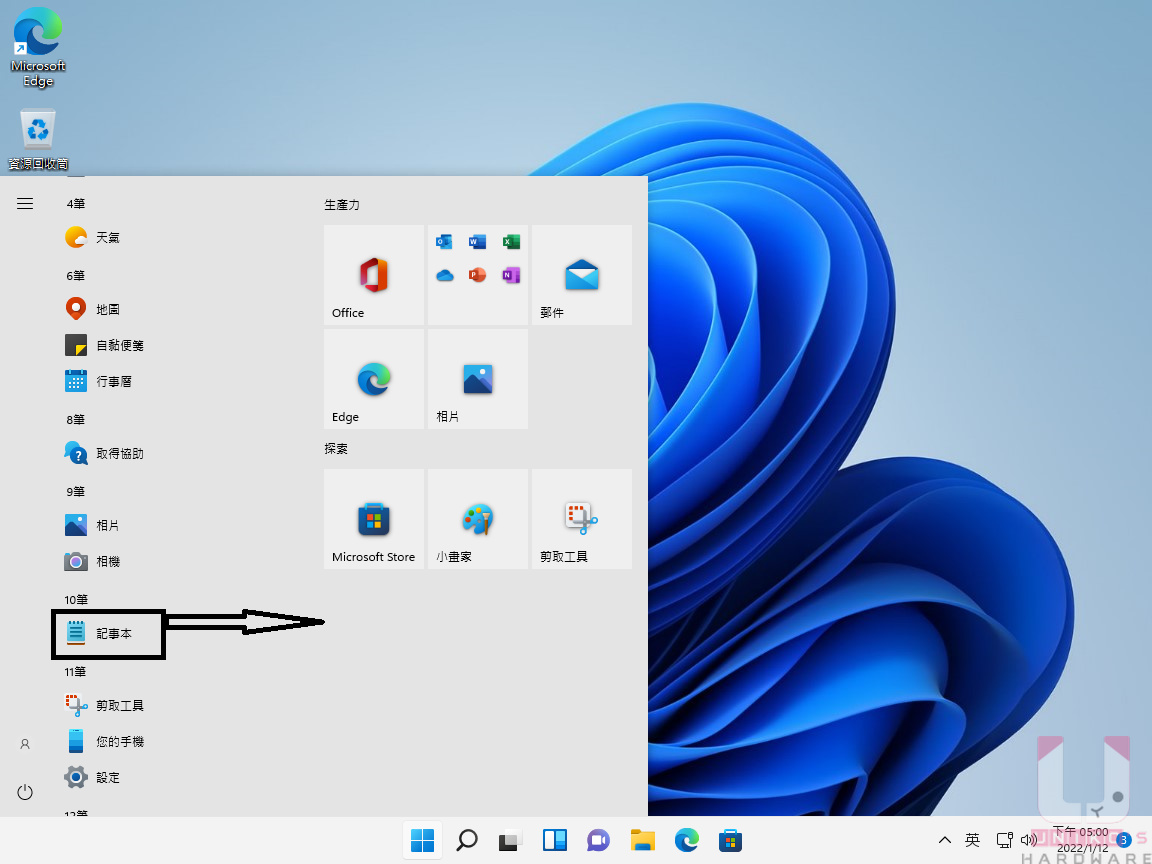Launch 您的手機 Your Phone
Screen dimensions: 1152x864
[x=104, y=741]
